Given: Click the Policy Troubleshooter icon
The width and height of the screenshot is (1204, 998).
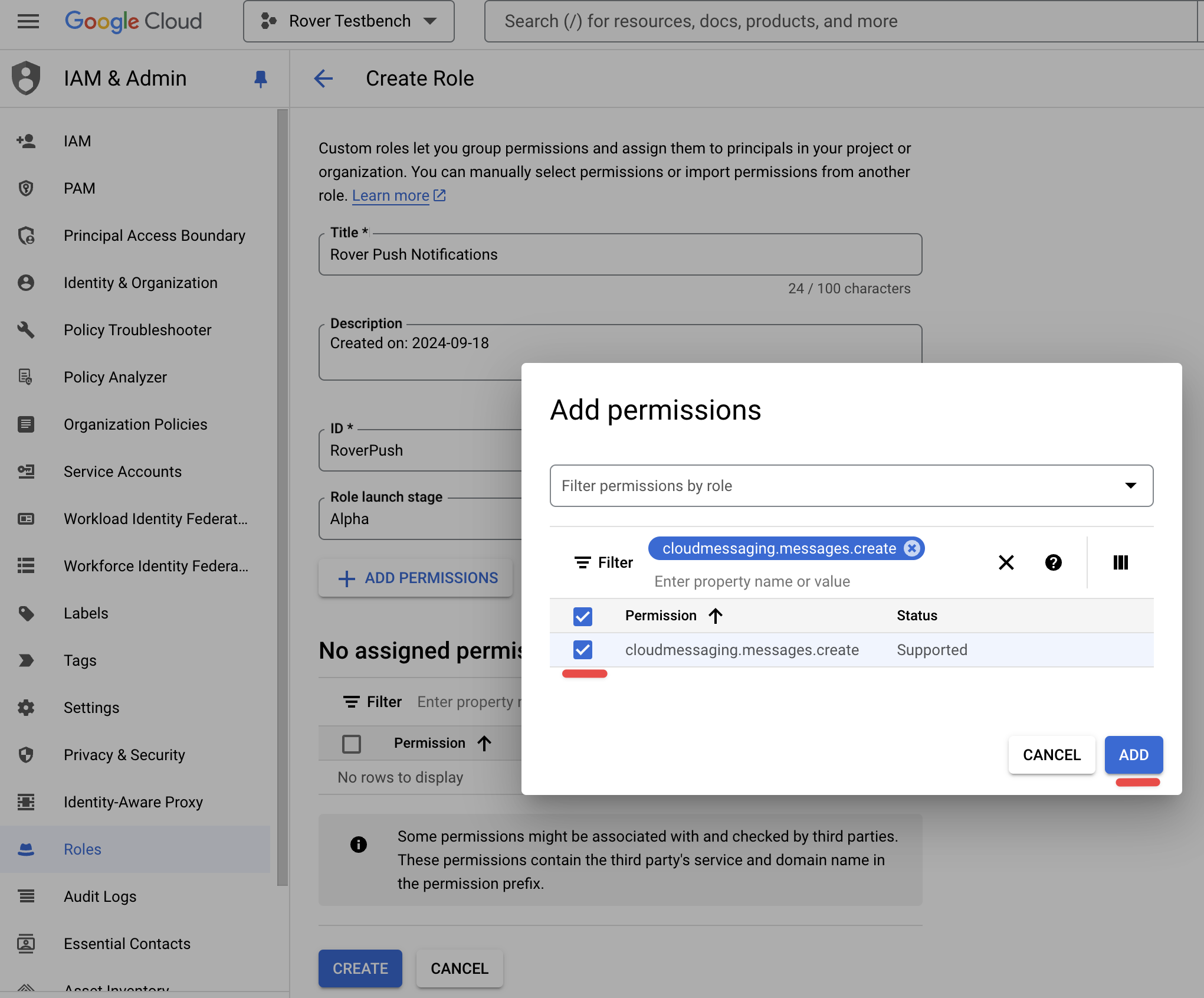Looking at the screenshot, I should click(27, 329).
